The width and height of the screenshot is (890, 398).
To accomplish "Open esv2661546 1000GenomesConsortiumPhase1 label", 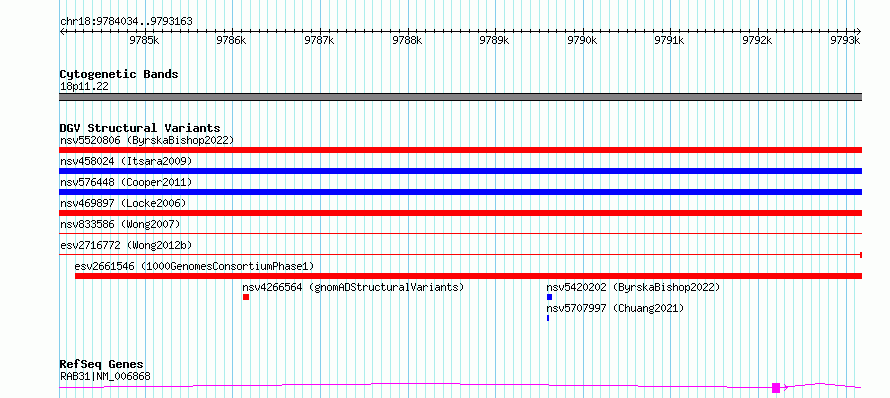I will tap(194, 266).
